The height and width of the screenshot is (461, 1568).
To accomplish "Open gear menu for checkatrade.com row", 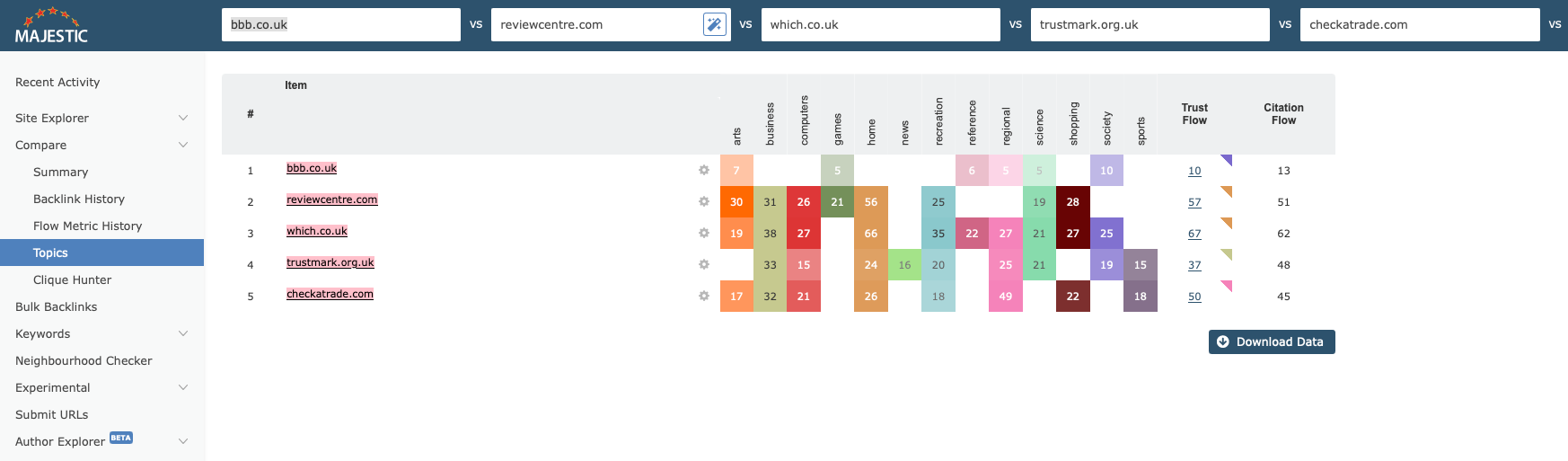I will (x=704, y=296).
